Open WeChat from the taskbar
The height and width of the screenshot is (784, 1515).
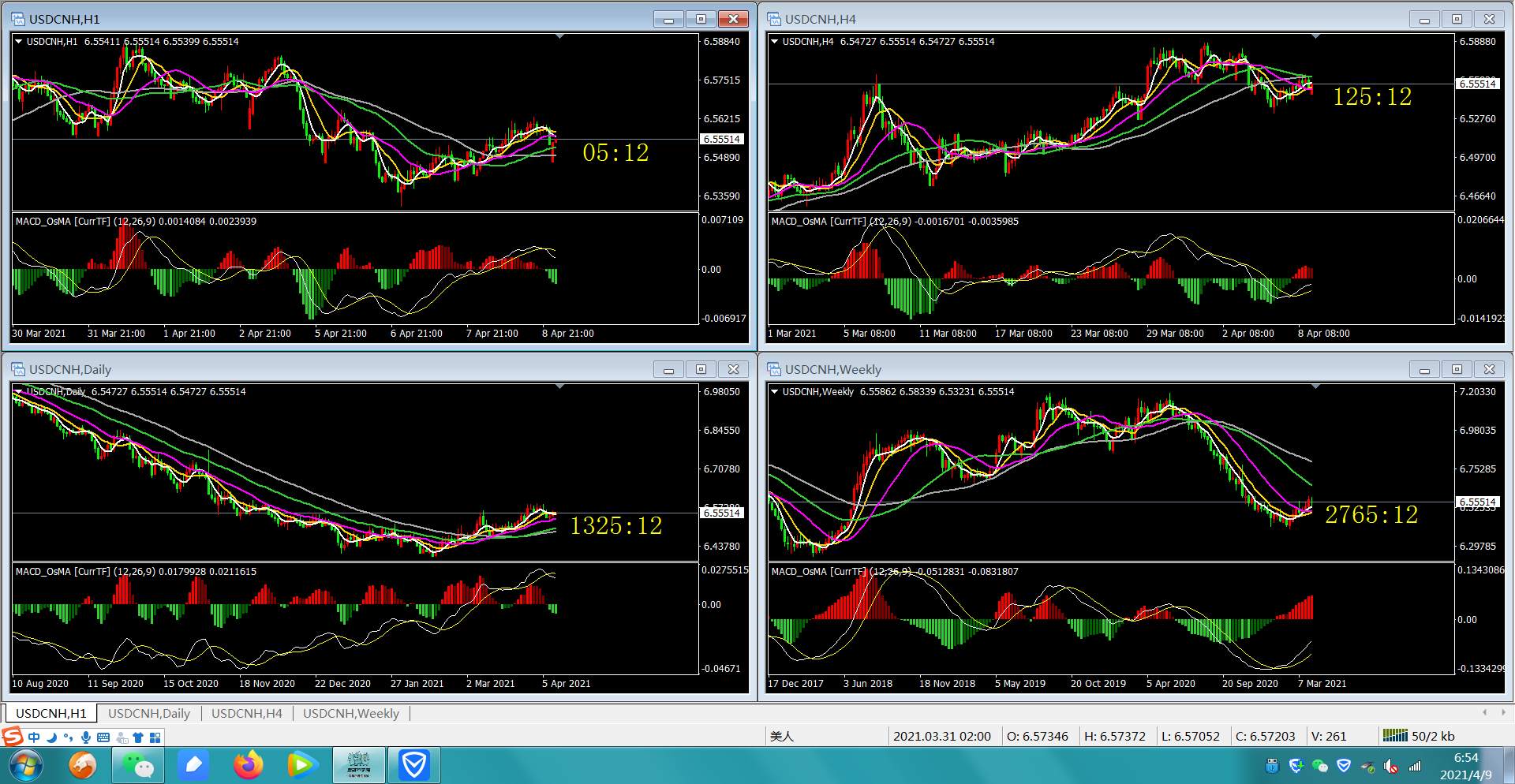[139, 765]
